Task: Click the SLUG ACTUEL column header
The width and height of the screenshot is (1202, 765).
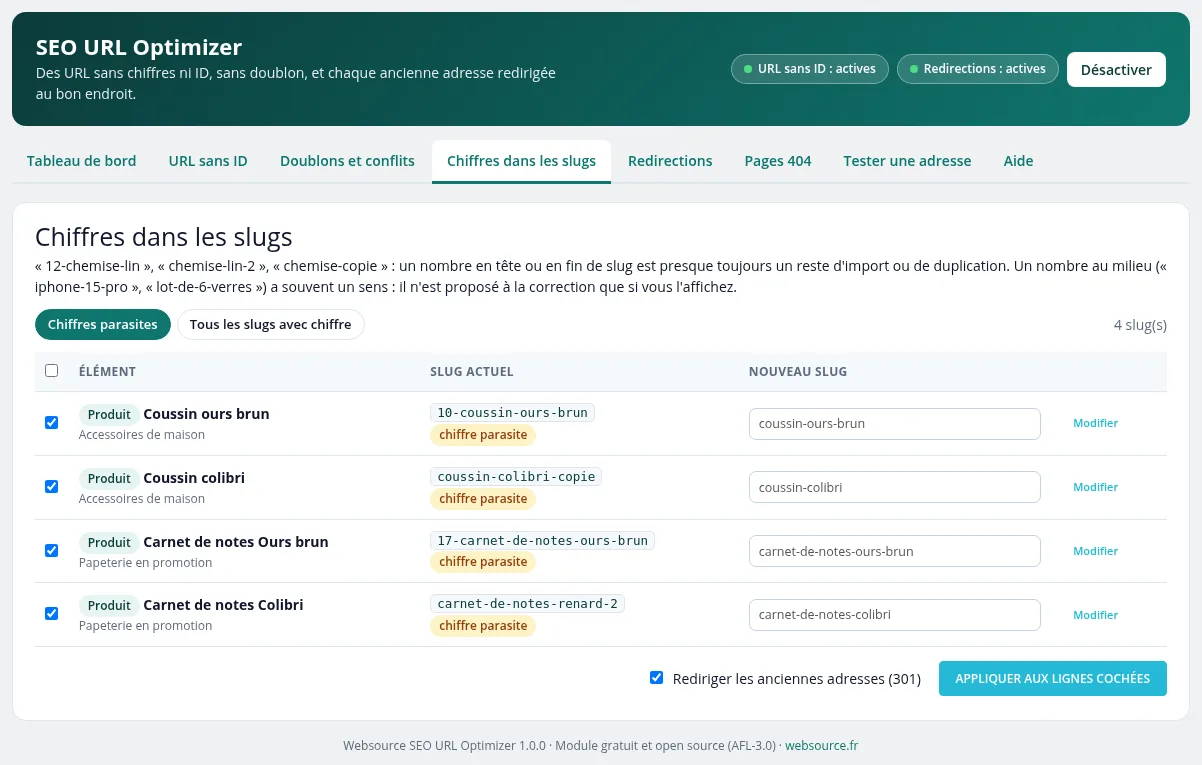Action: [472, 372]
